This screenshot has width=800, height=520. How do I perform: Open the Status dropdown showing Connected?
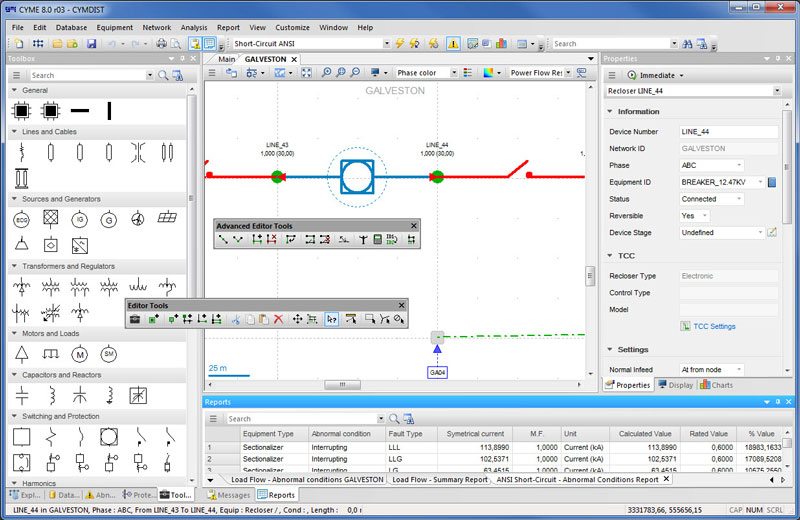(x=739, y=199)
